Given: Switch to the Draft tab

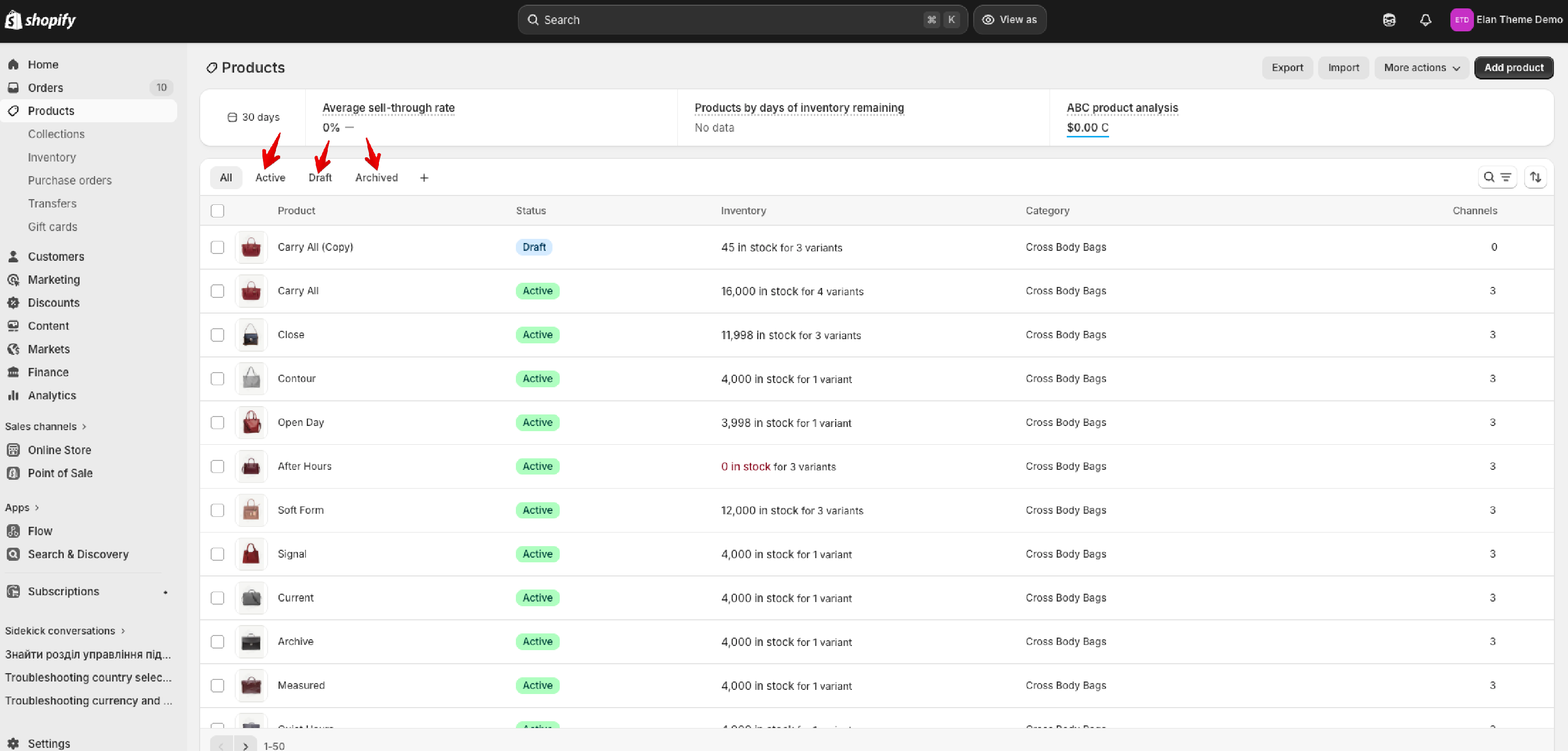Looking at the screenshot, I should point(319,178).
